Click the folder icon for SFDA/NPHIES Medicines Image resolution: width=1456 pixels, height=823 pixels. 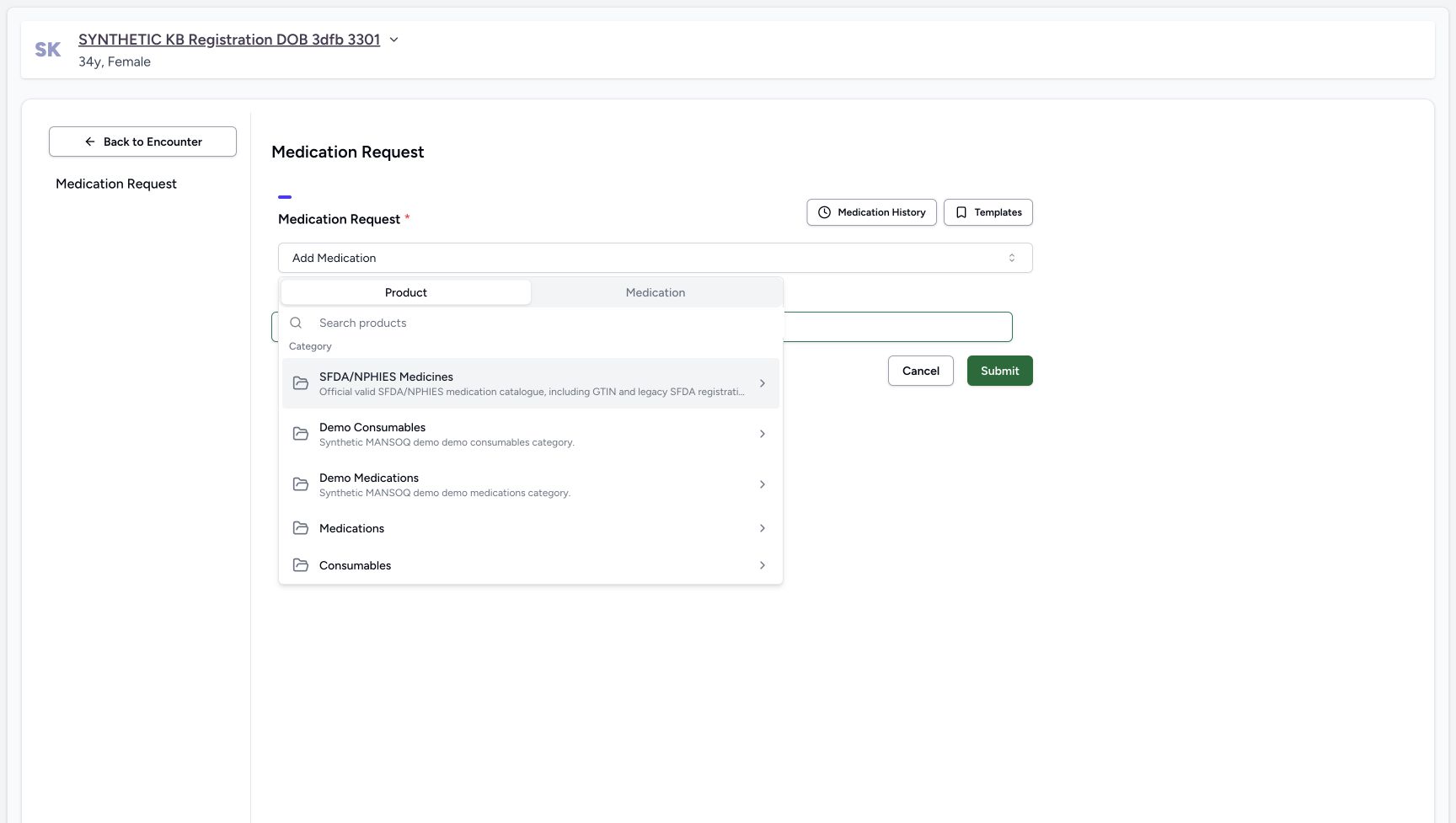click(301, 383)
